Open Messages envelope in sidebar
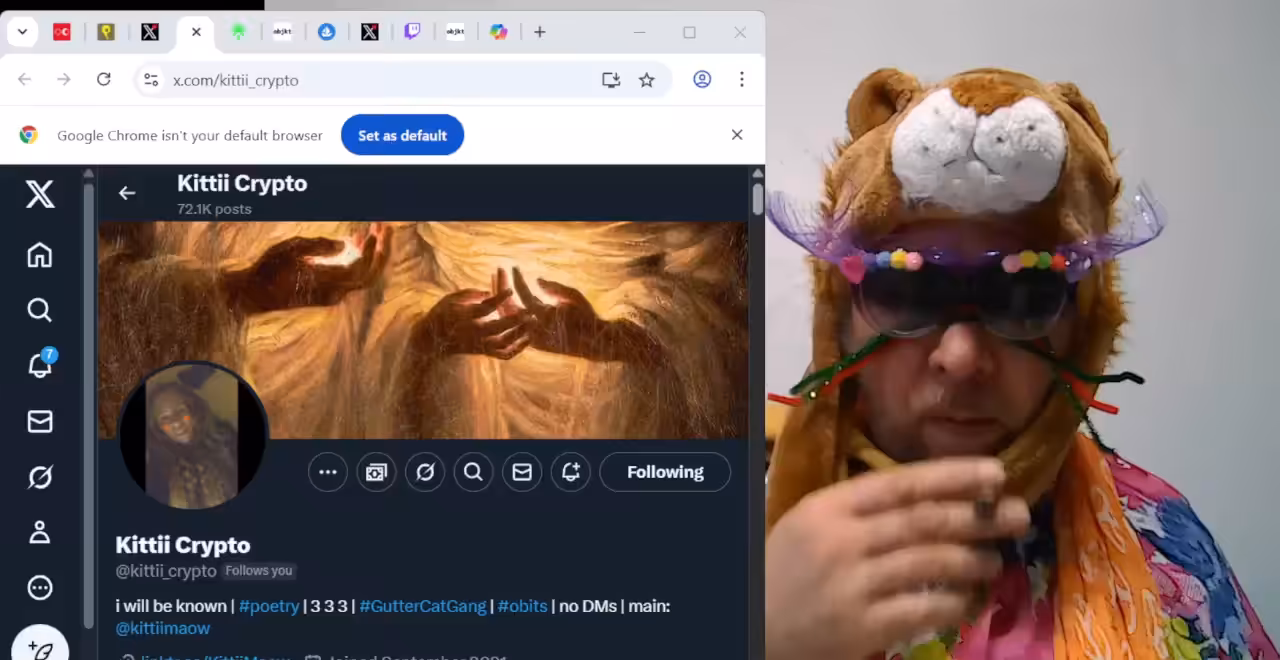Screen dimensions: 1280x660 pyautogui.click(x=40, y=422)
